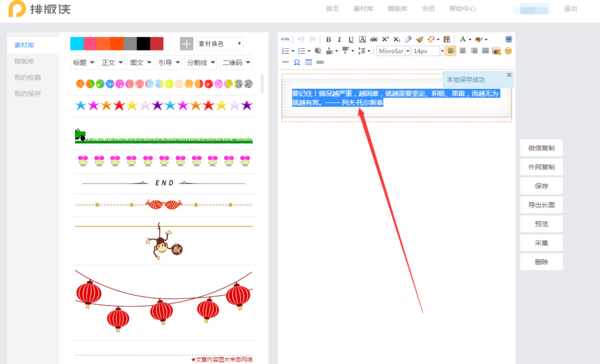The image size is (600, 364).
Task: Open 我的保存 sidebar tab
Action: [28, 93]
